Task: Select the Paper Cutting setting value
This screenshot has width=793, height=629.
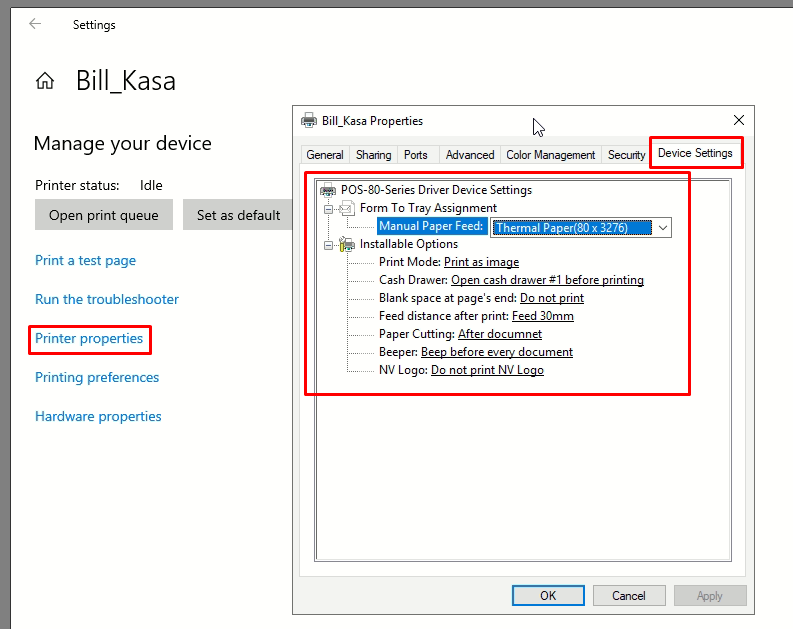Action: (x=500, y=334)
